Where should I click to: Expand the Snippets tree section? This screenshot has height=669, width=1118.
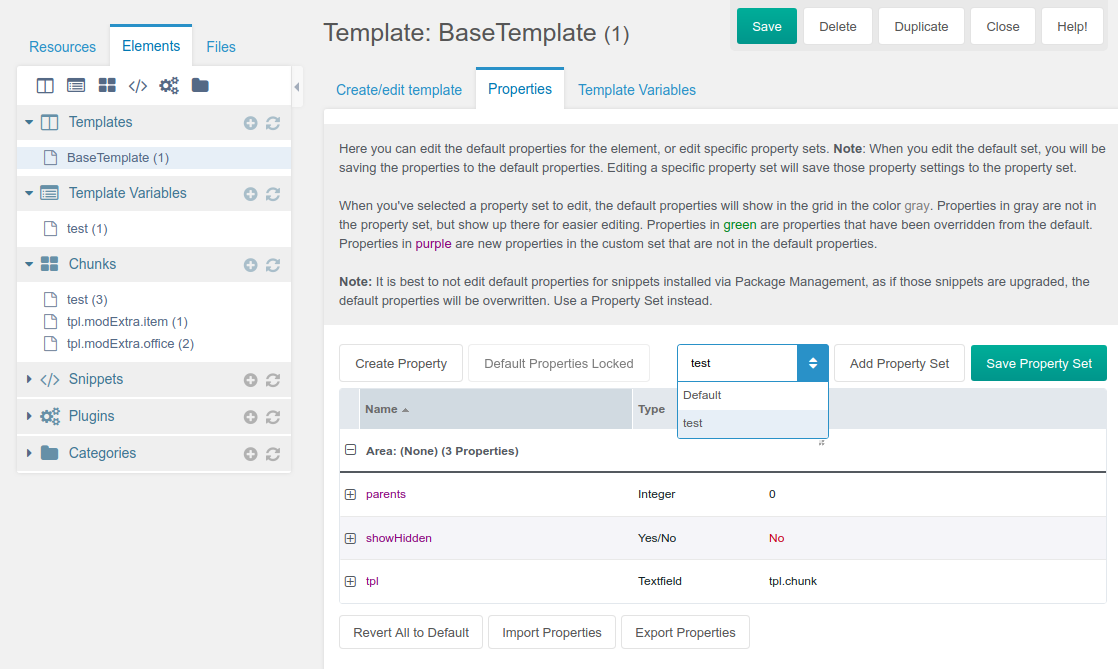[x=29, y=379]
